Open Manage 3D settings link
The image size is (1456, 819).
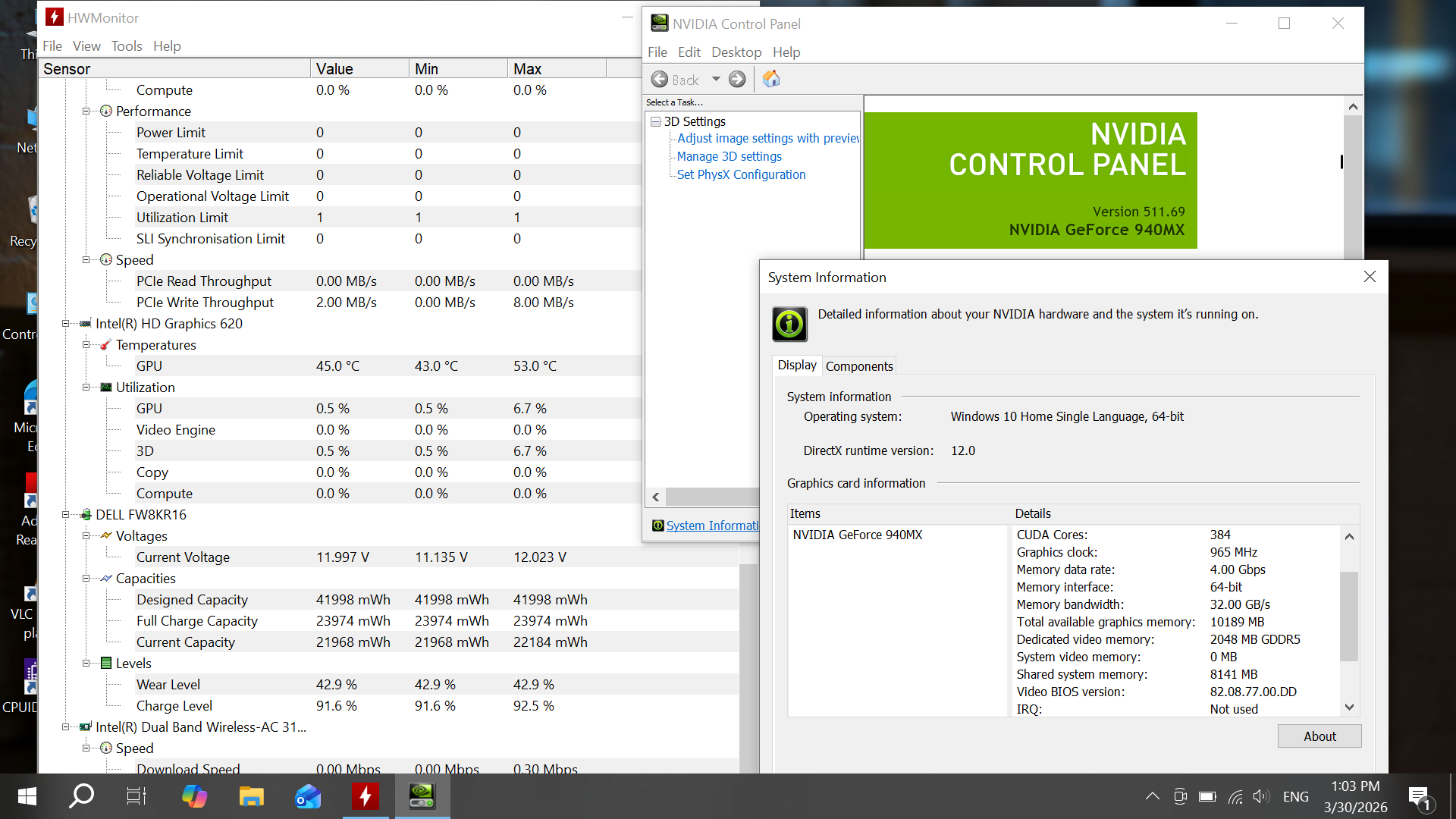pyautogui.click(x=729, y=156)
